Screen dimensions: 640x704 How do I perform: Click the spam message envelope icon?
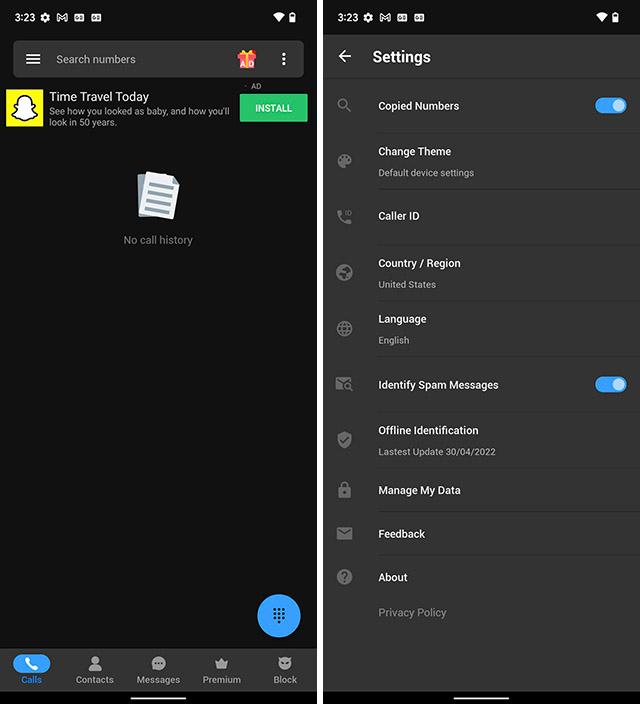tap(344, 384)
